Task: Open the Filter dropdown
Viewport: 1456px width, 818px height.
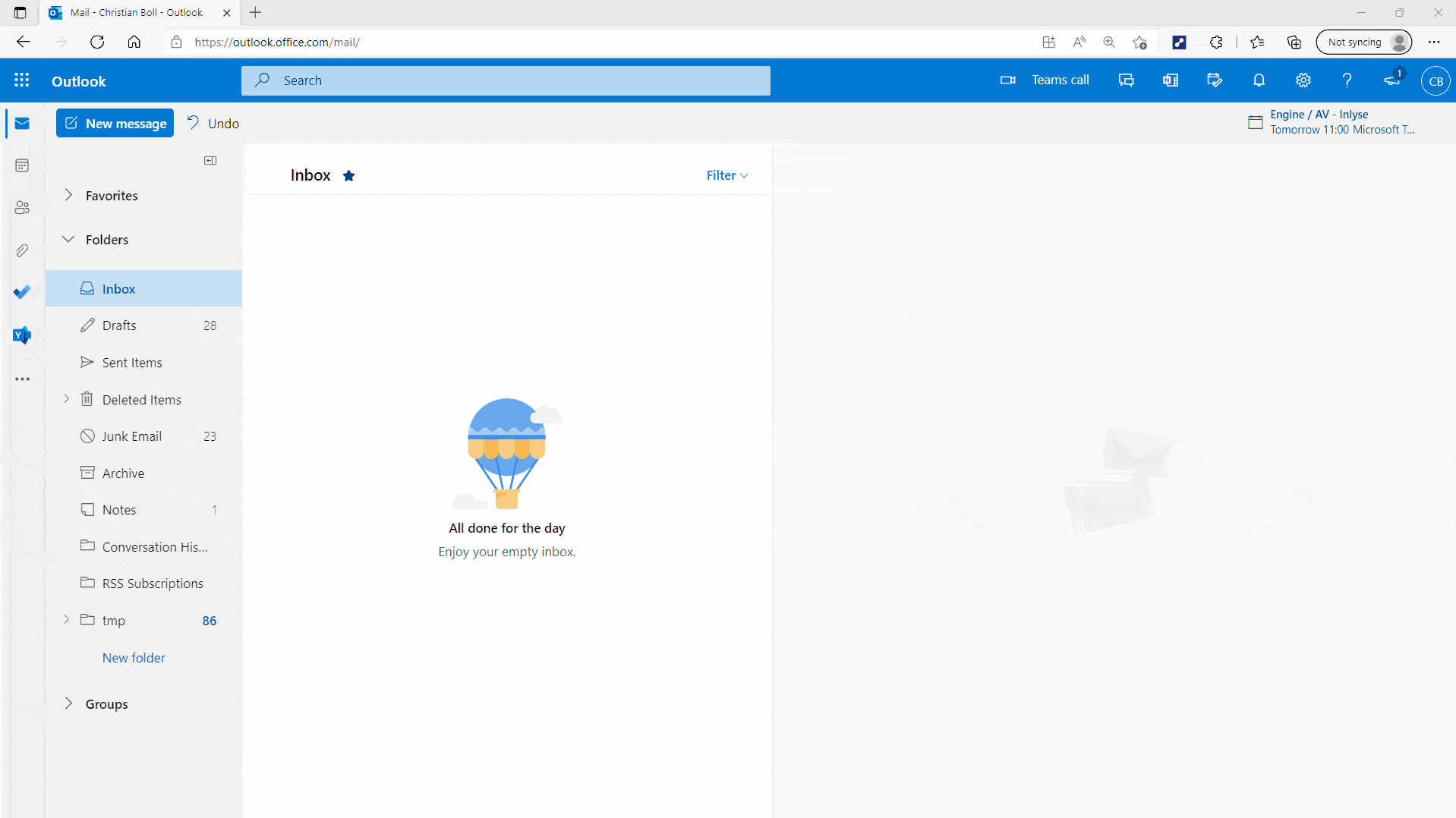Action: point(727,175)
